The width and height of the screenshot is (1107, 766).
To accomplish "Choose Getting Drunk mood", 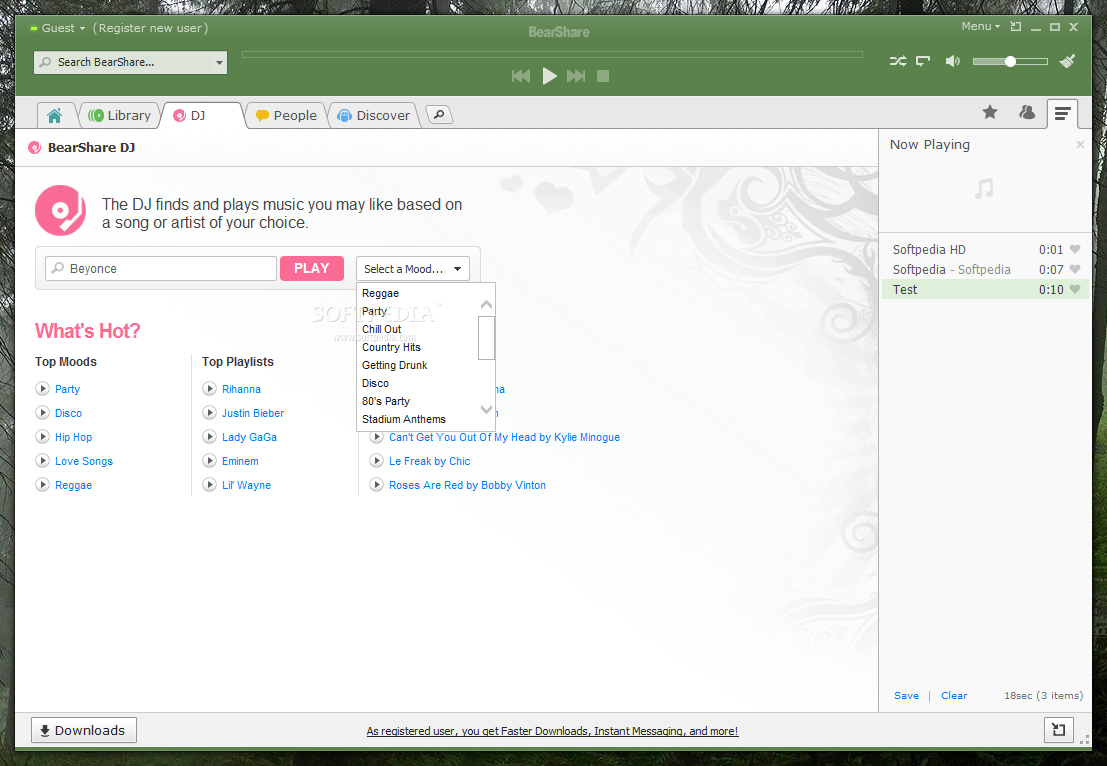I will click(x=395, y=365).
